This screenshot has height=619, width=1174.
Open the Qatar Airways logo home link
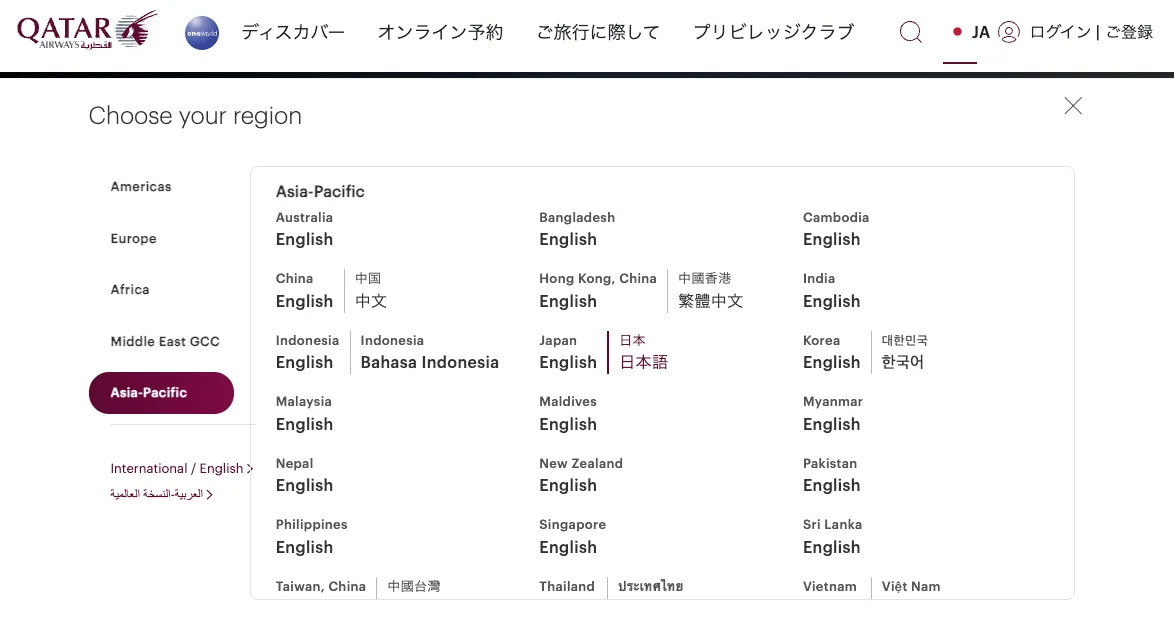(87, 30)
